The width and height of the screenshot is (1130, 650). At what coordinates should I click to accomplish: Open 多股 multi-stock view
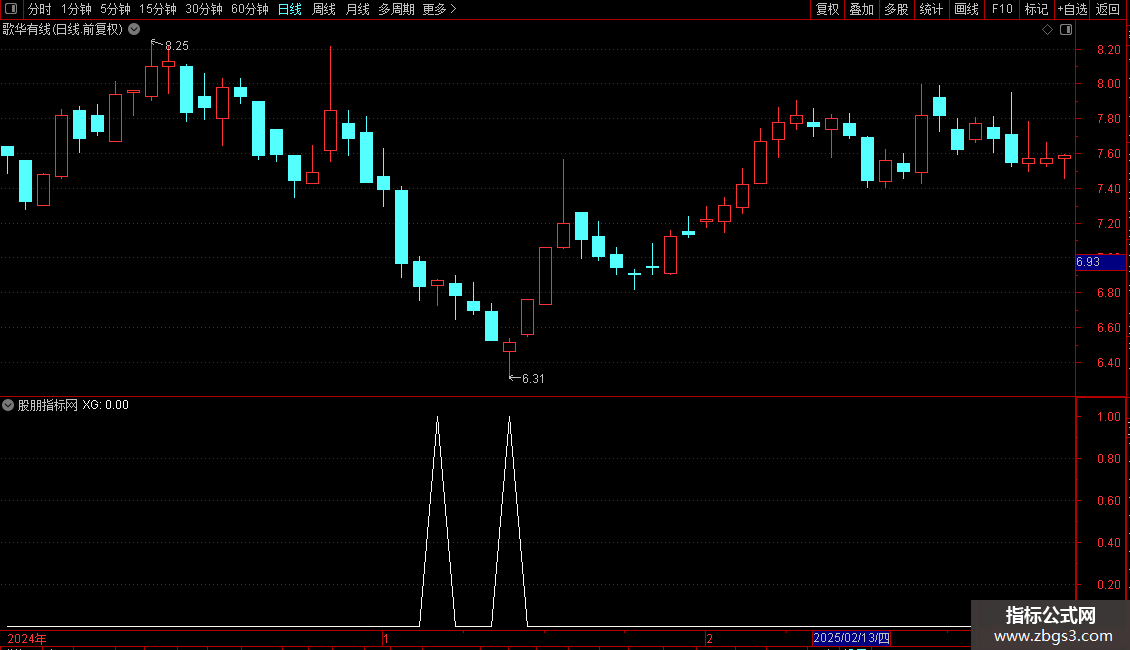897,9
